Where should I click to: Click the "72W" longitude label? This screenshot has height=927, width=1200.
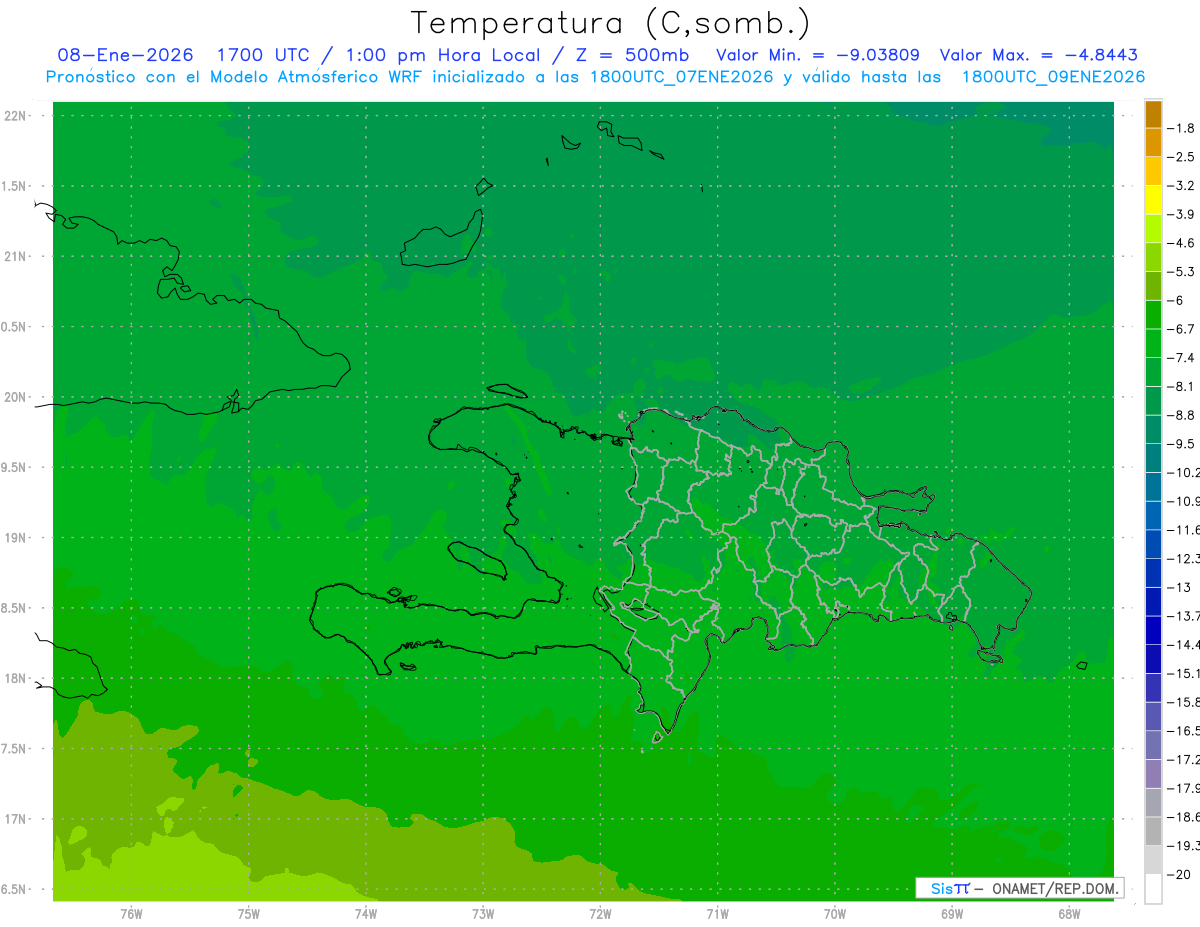click(600, 914)
